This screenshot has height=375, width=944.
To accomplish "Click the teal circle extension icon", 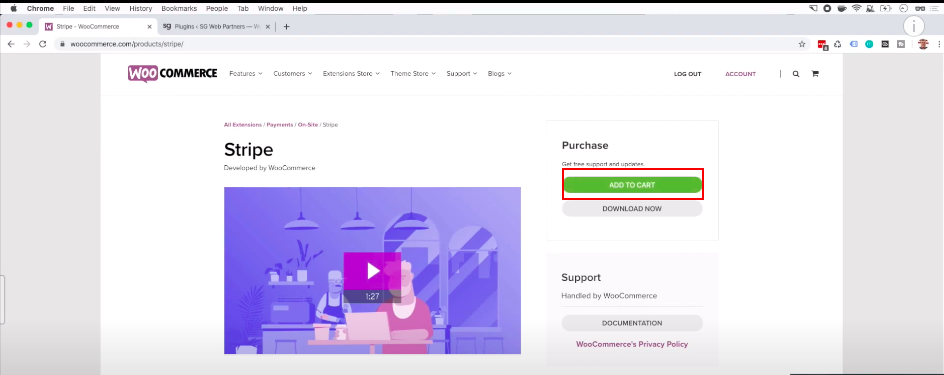I will pyautogui.click(x=869, y=44).
